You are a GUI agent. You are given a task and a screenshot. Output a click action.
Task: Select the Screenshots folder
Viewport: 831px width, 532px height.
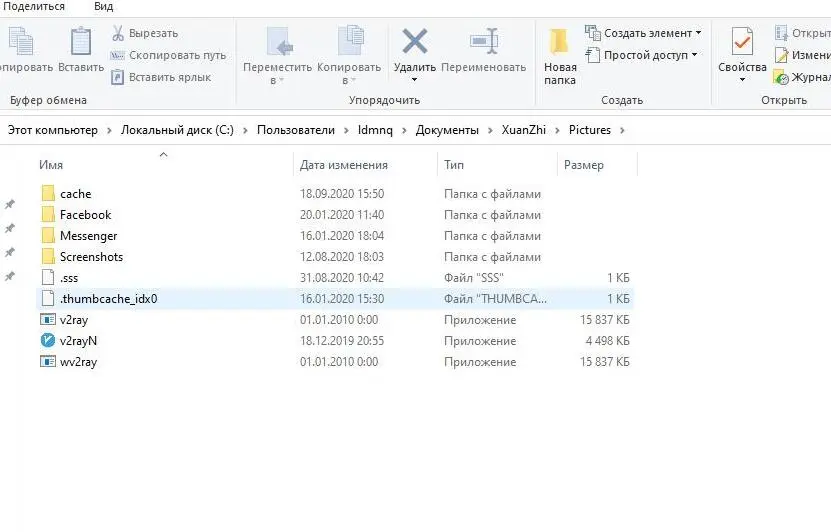(x=91, y=257)
